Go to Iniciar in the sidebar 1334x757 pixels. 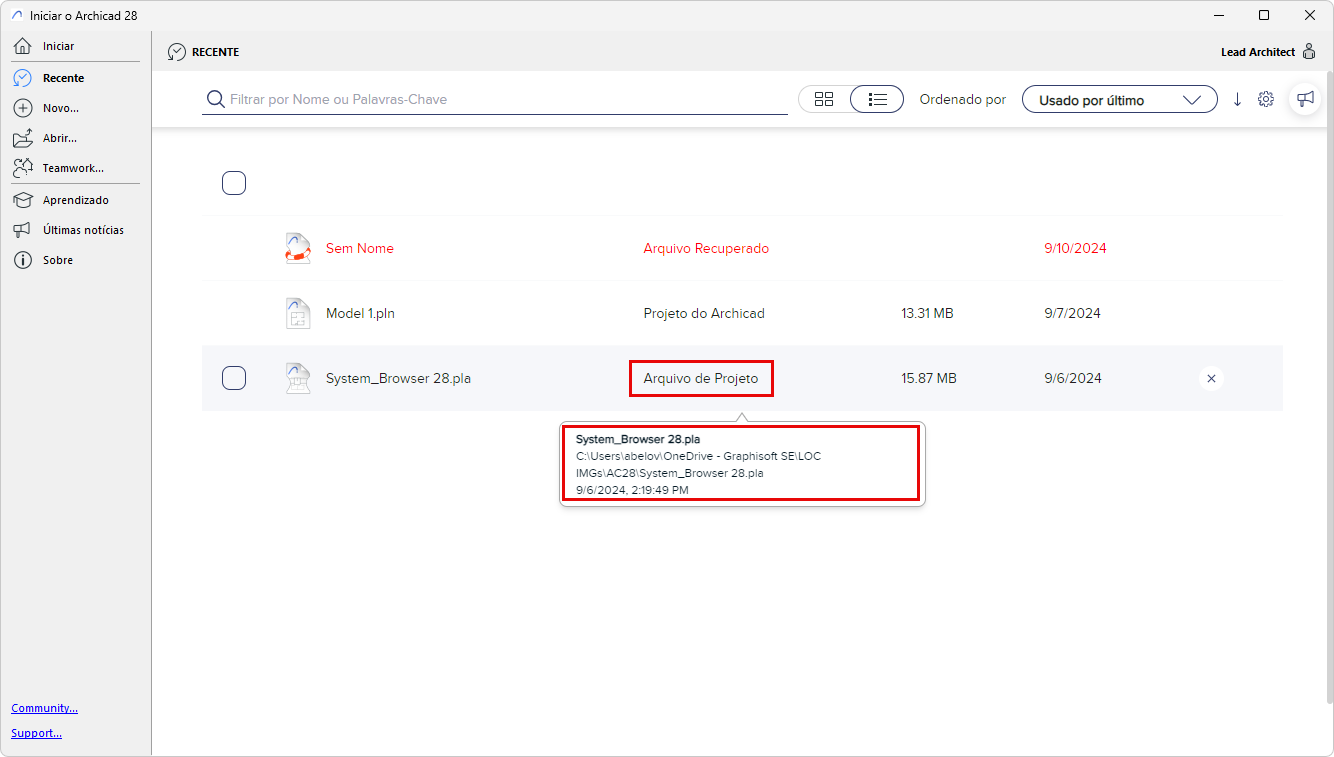[x=58, y=46]
